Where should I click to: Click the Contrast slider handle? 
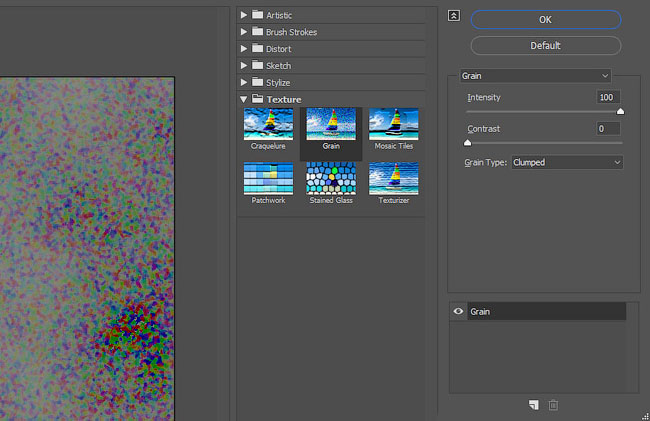click(468, 143)
